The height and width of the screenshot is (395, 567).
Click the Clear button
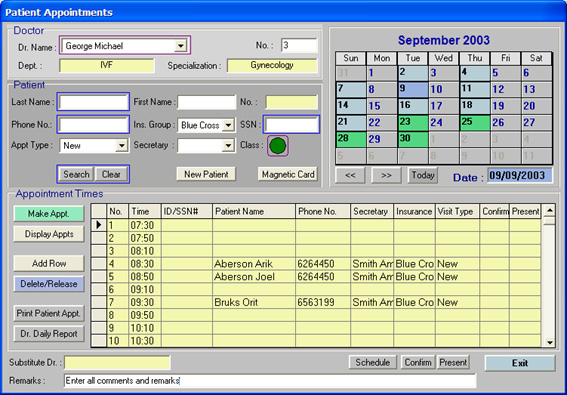tap(111, 174)
